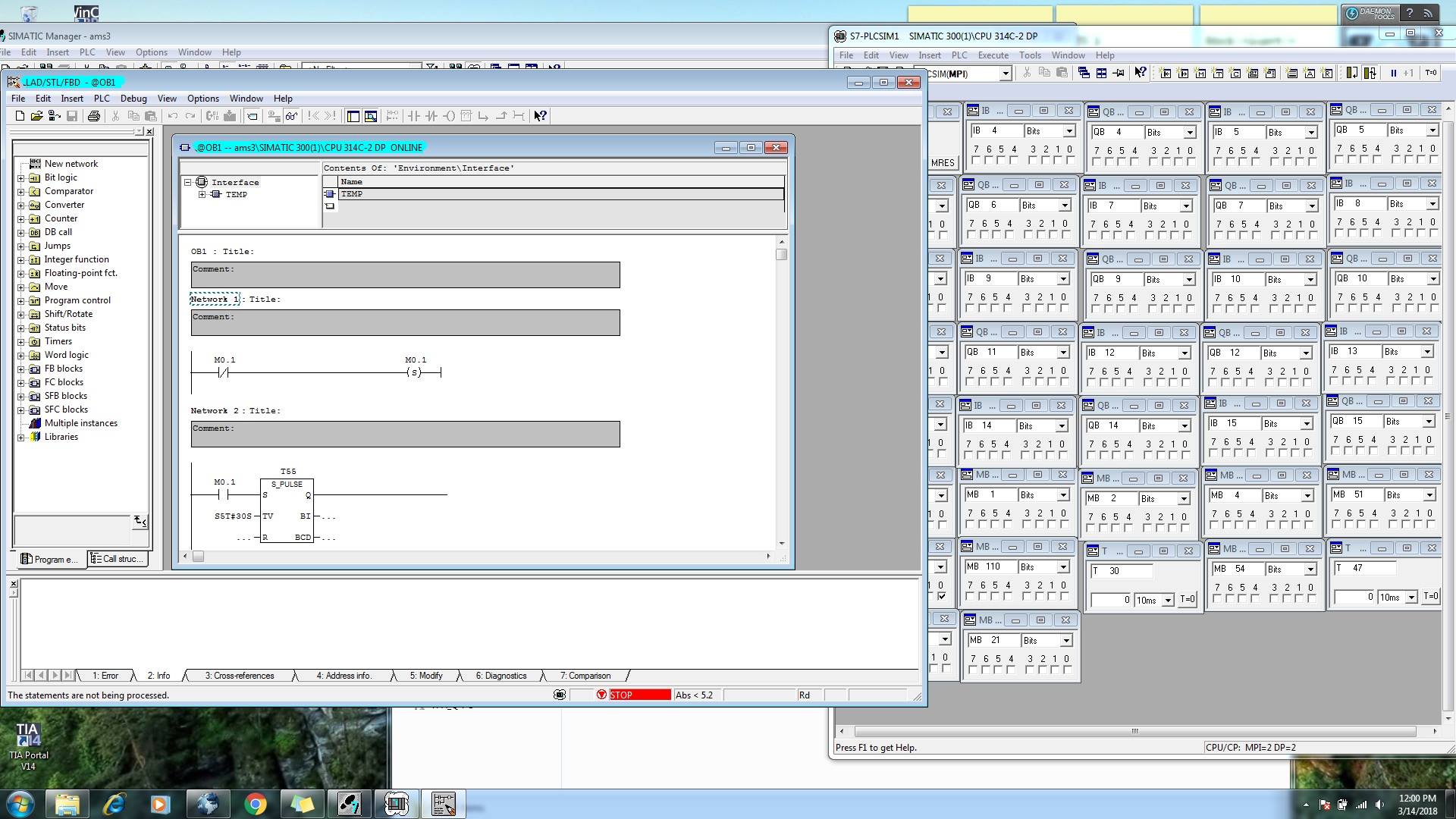Image resolution: width=1456 pixels, height=819 pixels.
Task: Click the Tile windows icon in PLCSIM toolbar
Action: 1101,73
